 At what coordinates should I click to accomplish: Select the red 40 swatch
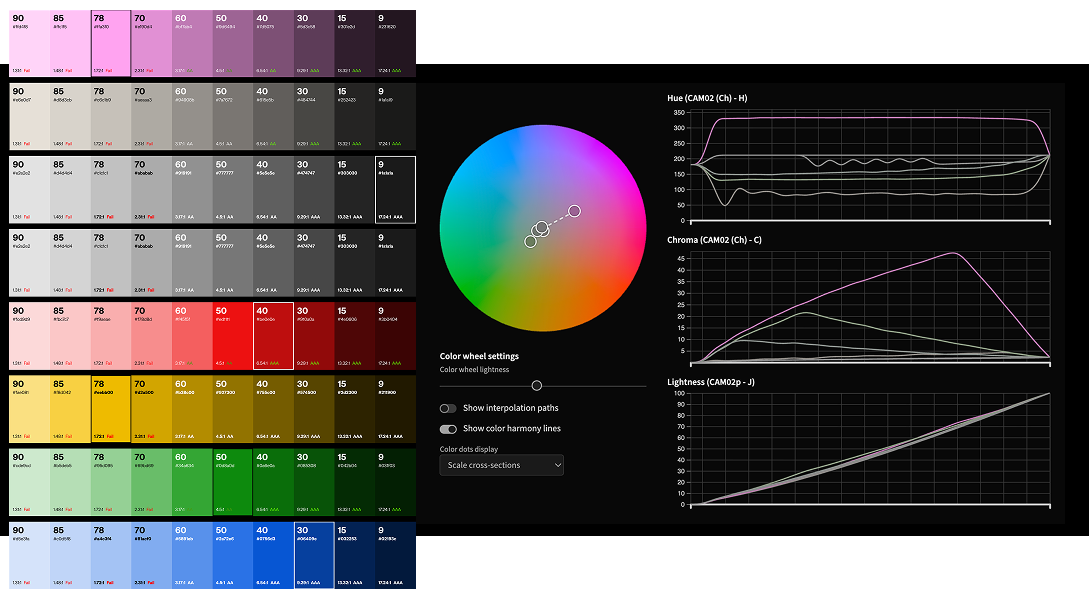[x=274, y=336]
